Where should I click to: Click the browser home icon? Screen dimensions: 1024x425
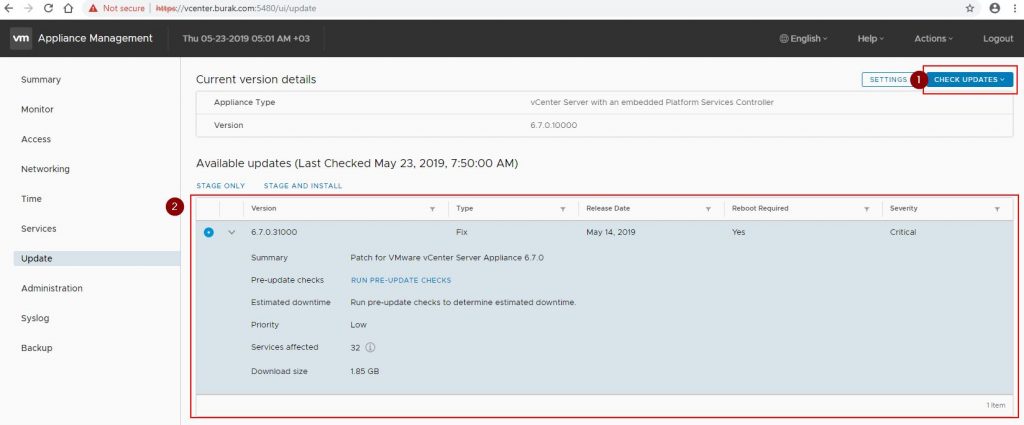69,8
